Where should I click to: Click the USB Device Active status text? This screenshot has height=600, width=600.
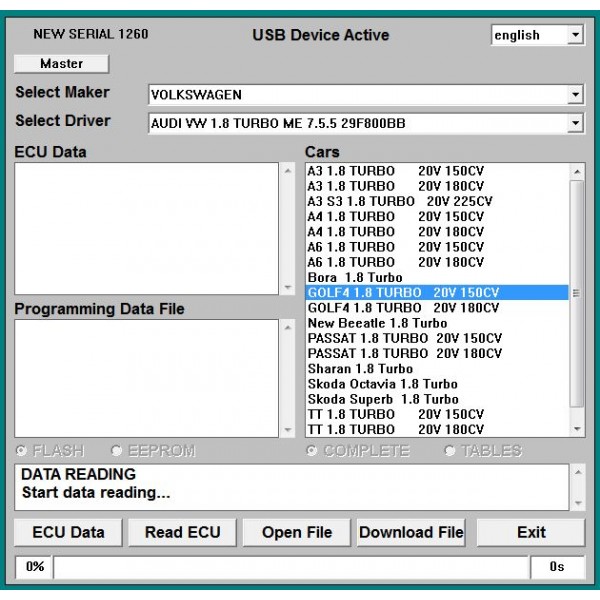click(x=321, y=35)
